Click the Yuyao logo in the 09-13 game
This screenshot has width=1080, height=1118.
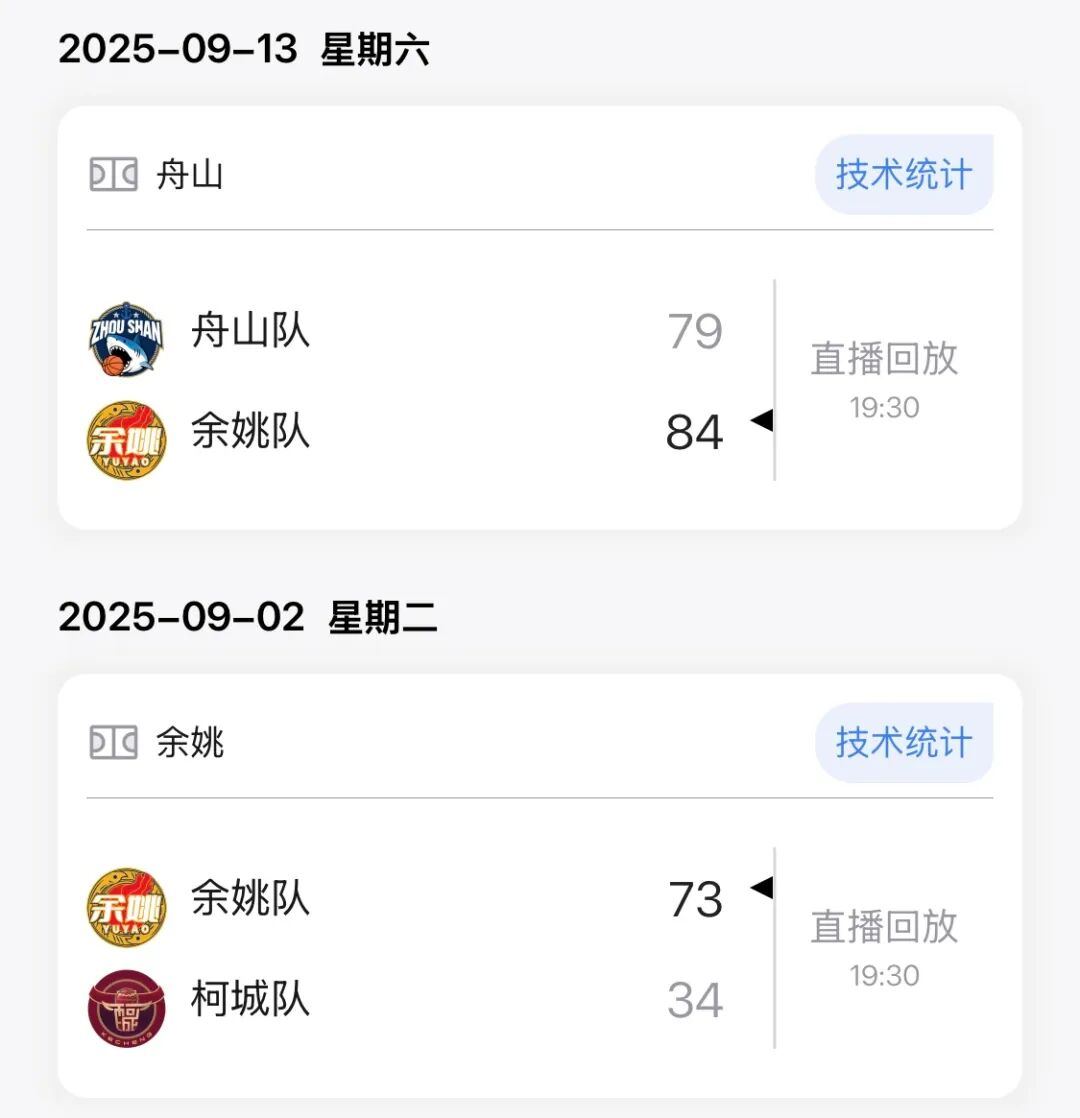point(126,439)
